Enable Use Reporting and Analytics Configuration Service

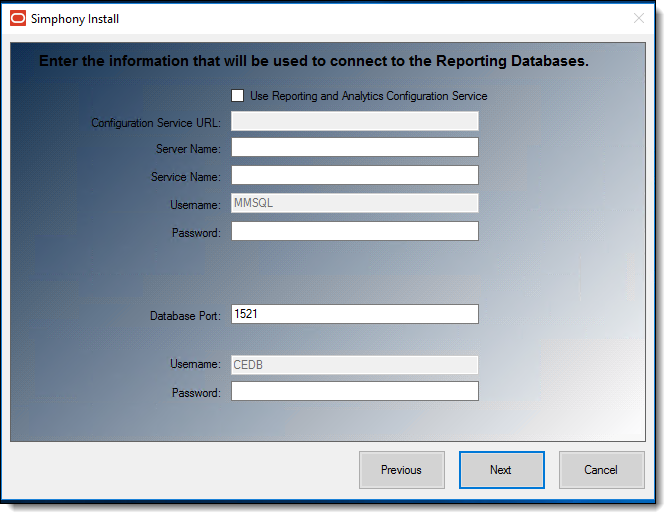[238, 95]
